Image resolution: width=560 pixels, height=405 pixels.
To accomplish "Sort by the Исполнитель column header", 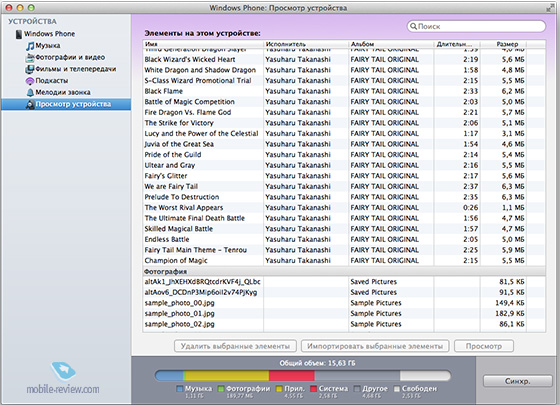I will (306, 44).
